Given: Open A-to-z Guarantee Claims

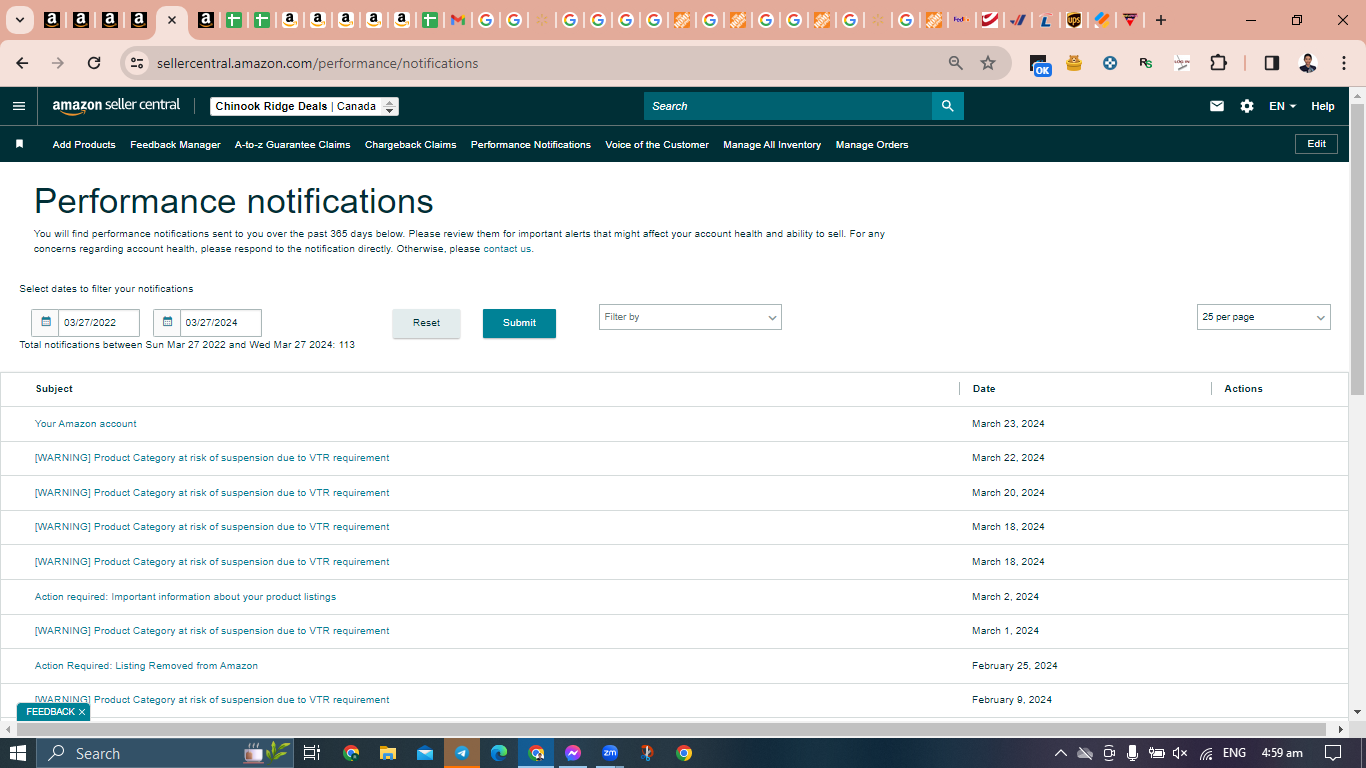Looking at the screenshot, I should pyautogui.click(x=292, y=145).
